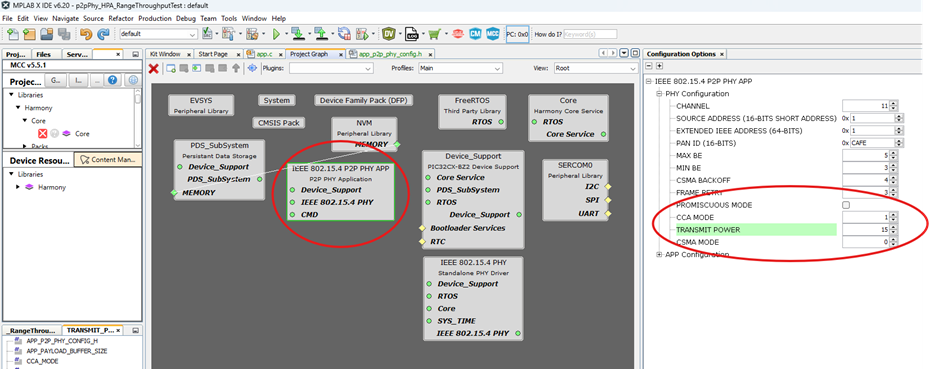Click the minimize panel icon beside MCC tab

coord(135,54)
